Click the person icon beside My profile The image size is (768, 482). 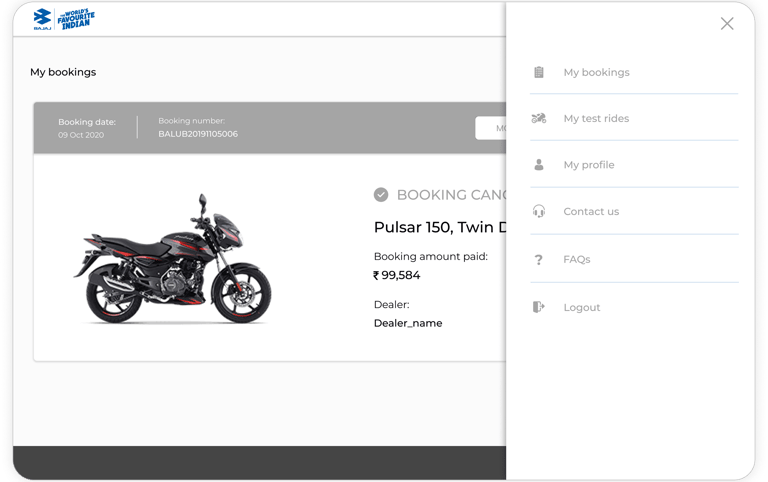[539, 165]
